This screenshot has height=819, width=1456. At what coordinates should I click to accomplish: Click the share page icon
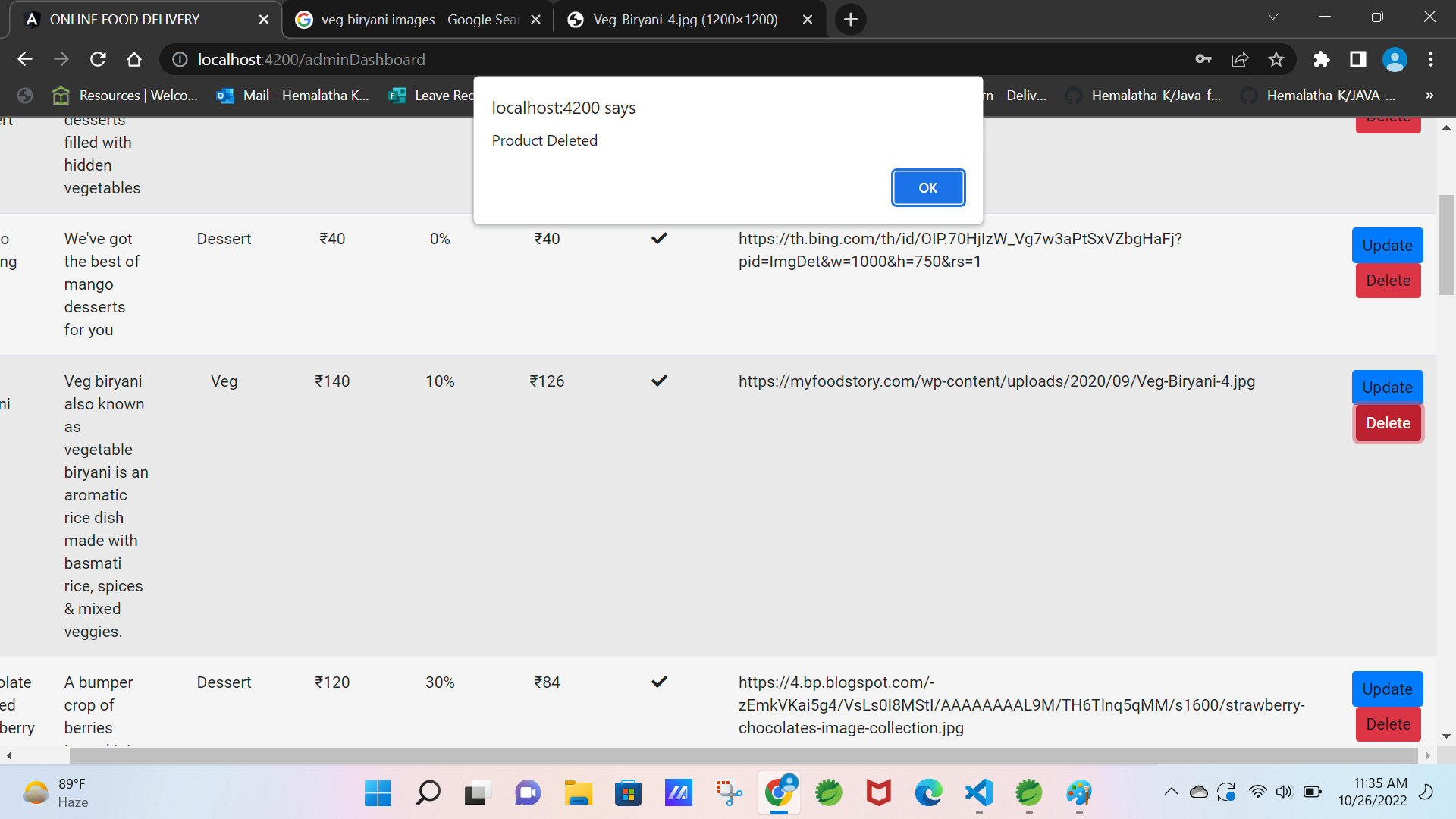[x=1240, y=59]
